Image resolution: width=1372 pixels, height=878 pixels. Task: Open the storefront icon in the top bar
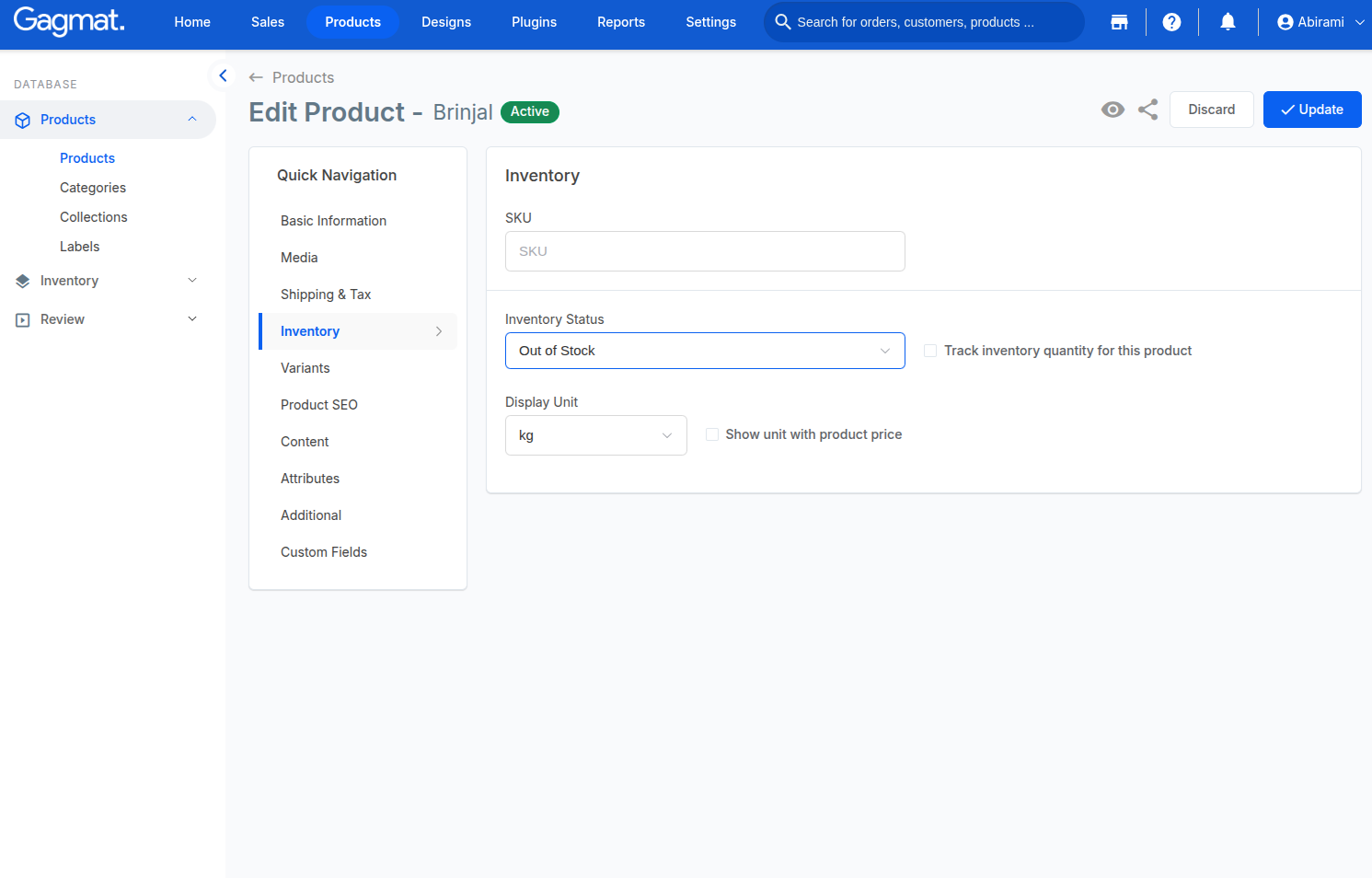pos(1119,22)
